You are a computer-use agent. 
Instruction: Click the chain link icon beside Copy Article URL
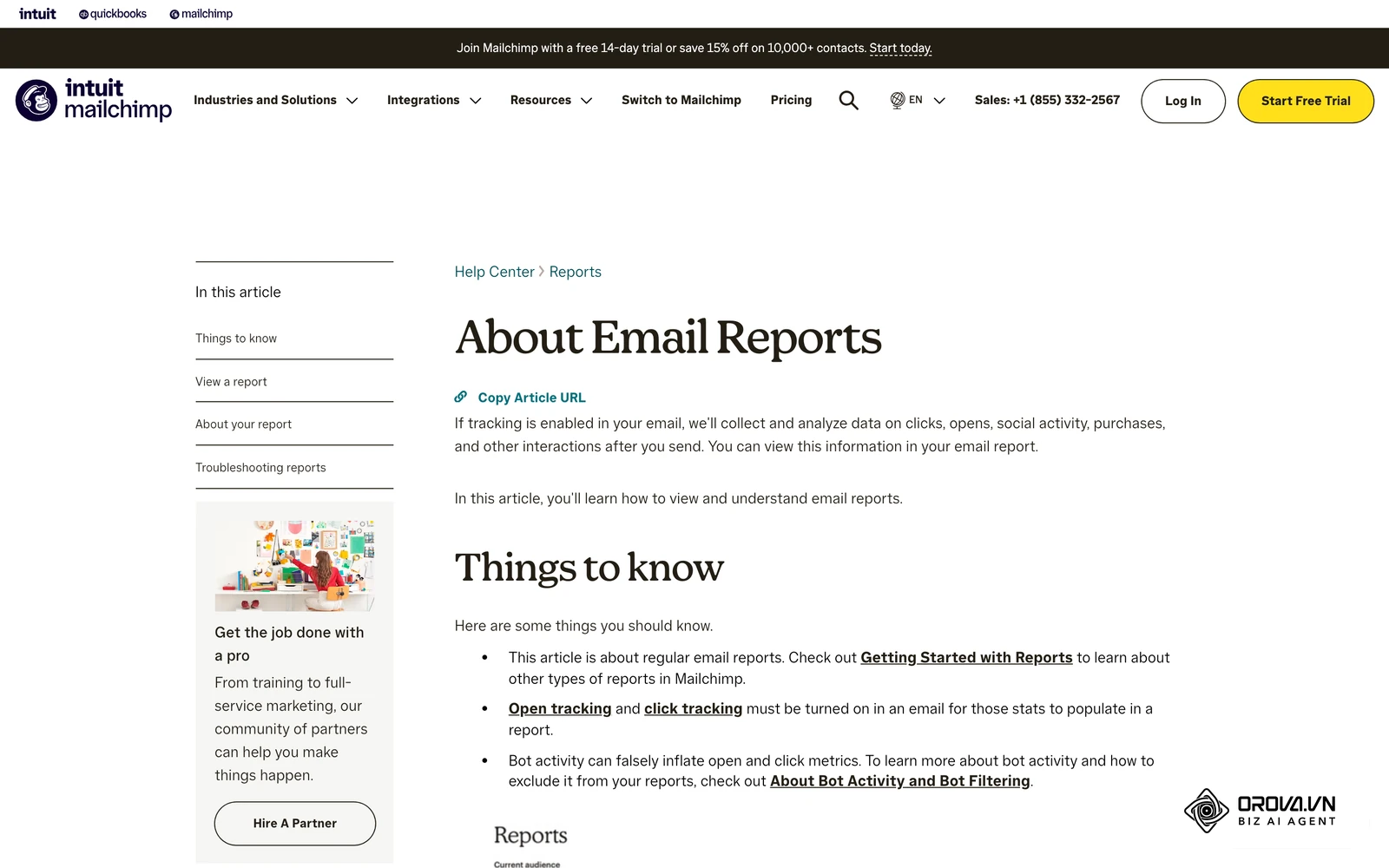click(461, 397)
